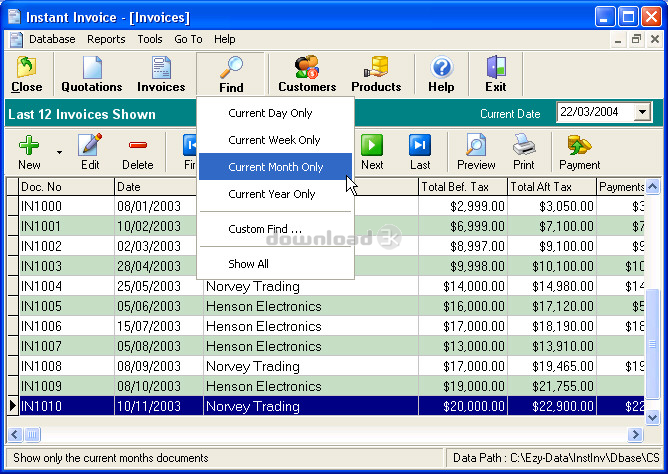The width and height of the screenshot is (668, 474).
Task: Click the document icon in menu bar
Action: [16, 40]
